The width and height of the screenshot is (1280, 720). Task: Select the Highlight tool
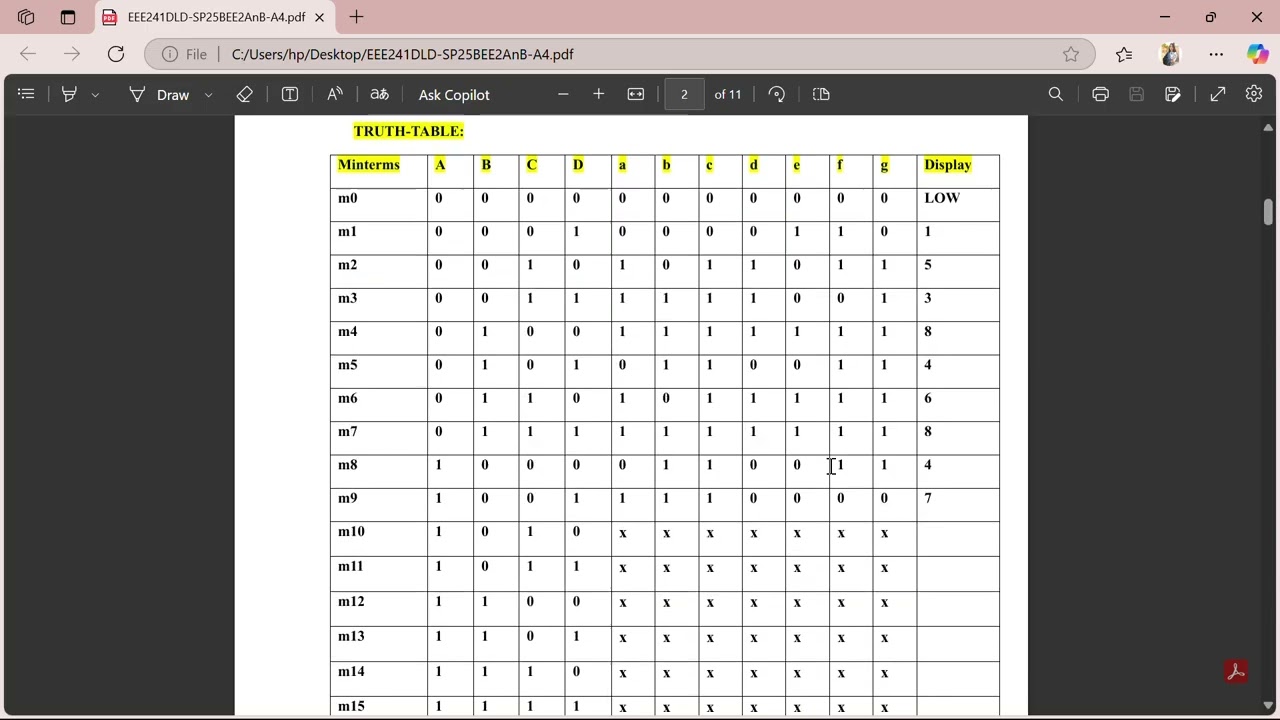point(69,94)
